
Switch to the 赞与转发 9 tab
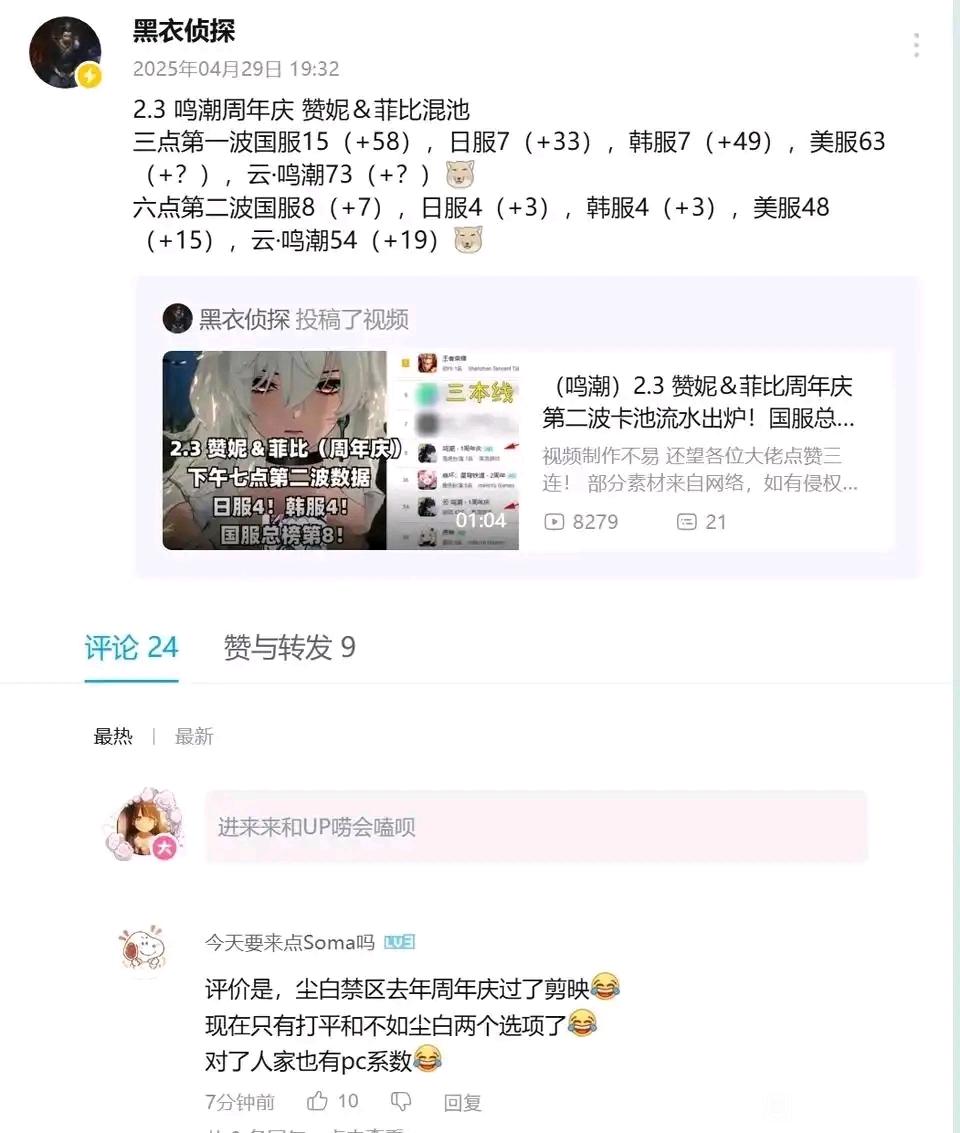click(x=289, y=647)
